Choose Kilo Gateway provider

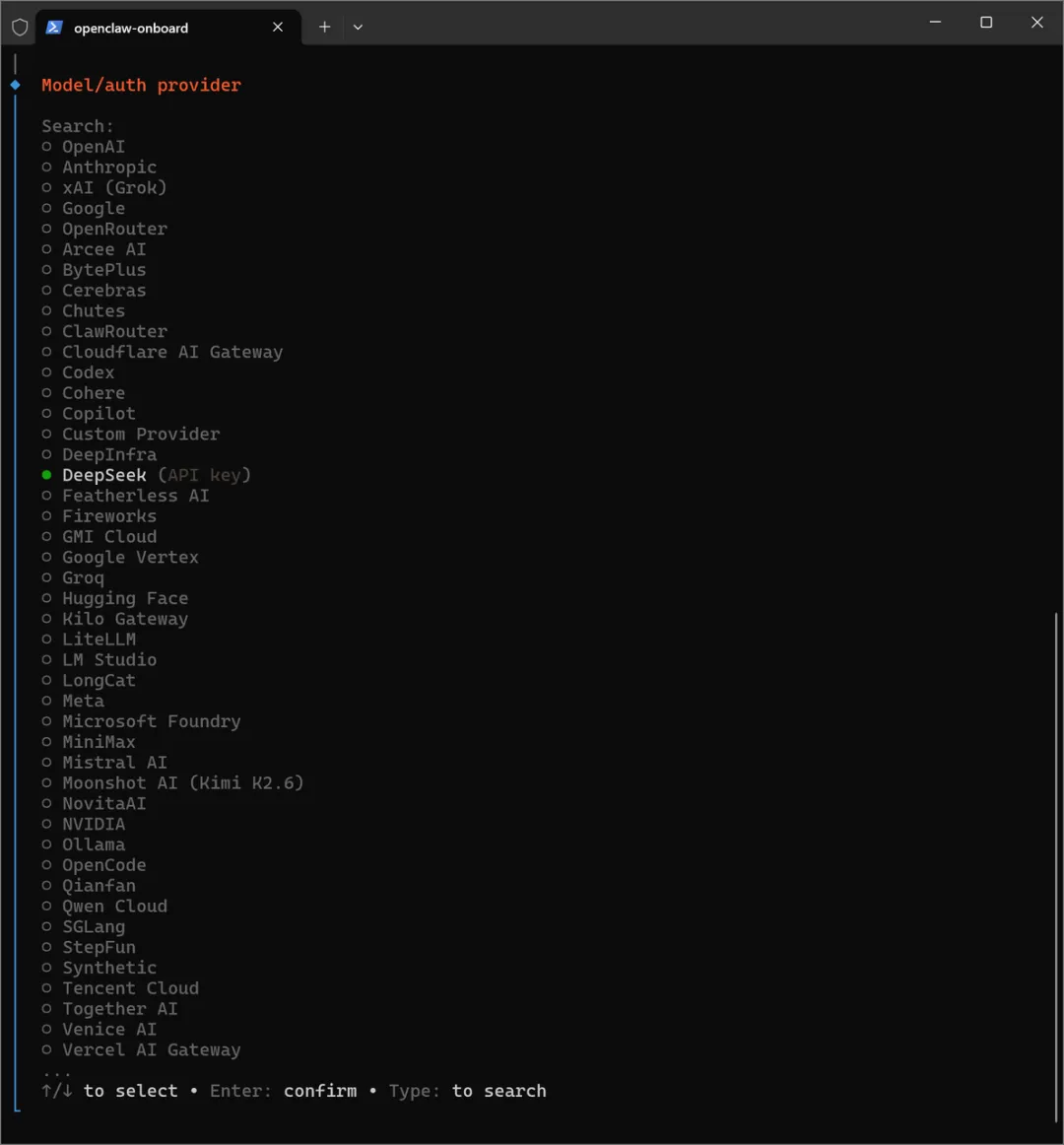click(x=115, y=619)
